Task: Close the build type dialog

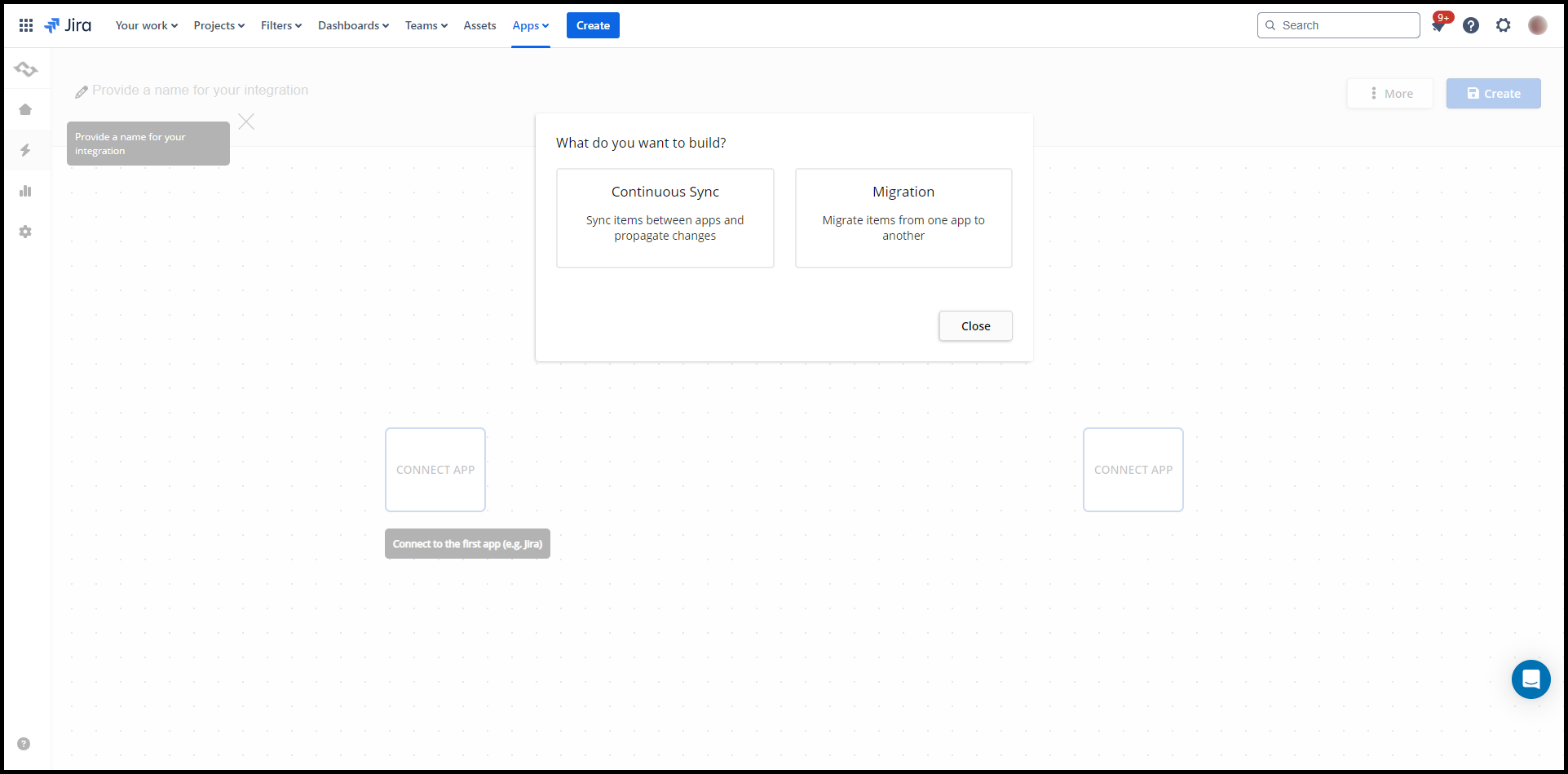Action: click(x=975, y=325)
